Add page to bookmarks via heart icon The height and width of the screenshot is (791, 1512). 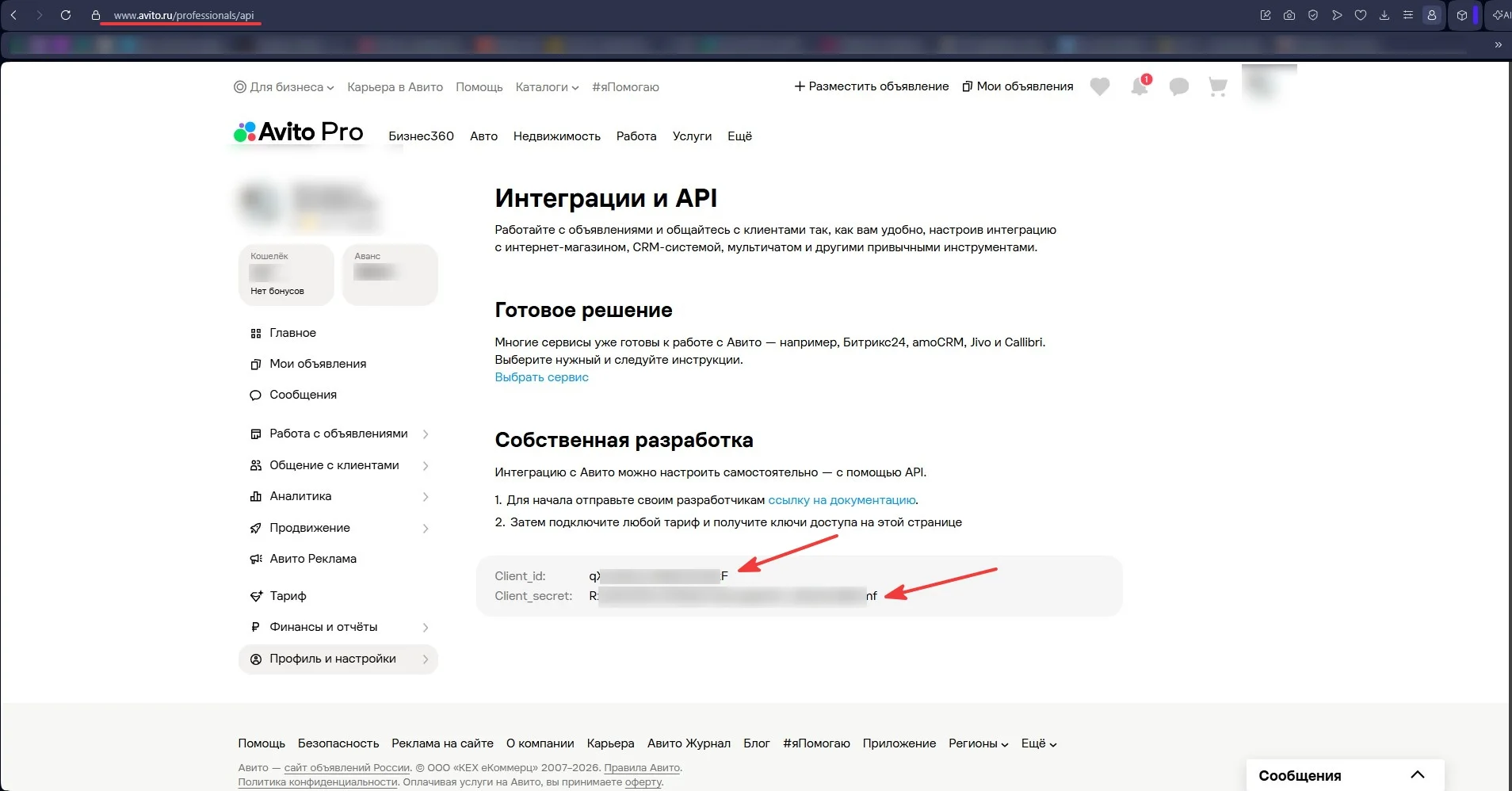[1361, 15]
